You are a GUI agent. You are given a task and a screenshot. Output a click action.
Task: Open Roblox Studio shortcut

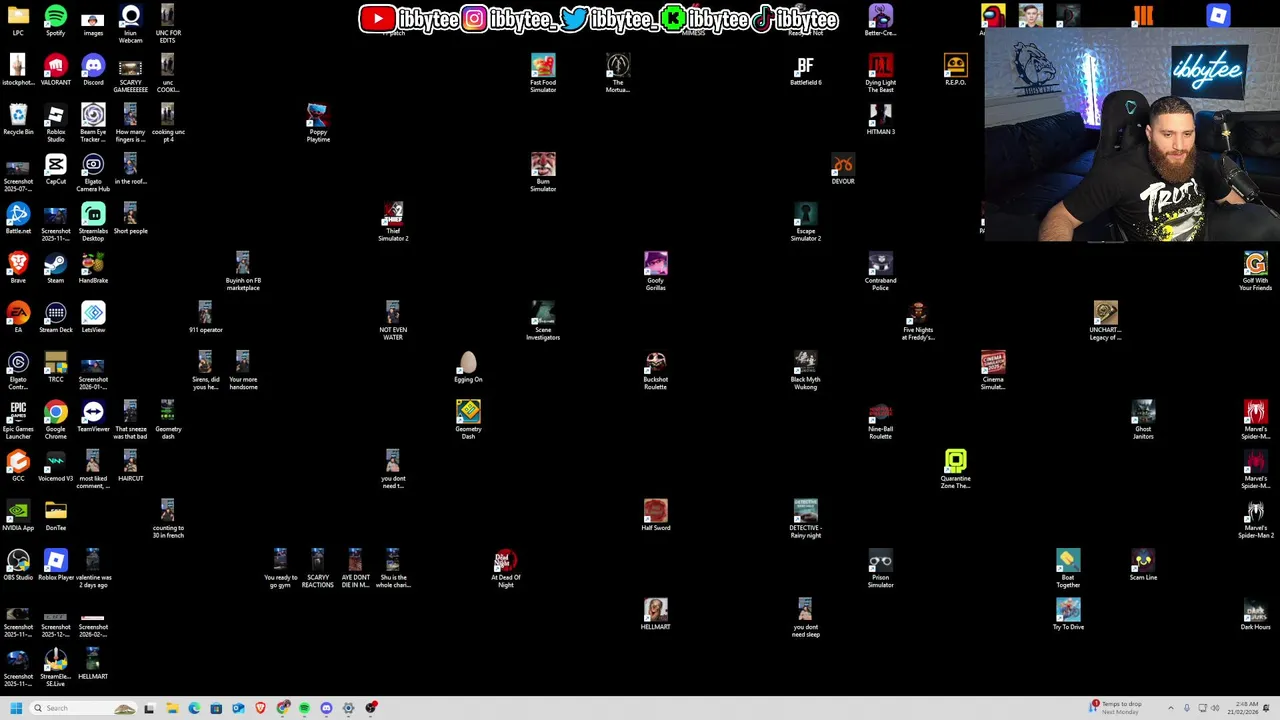[55, 122]
